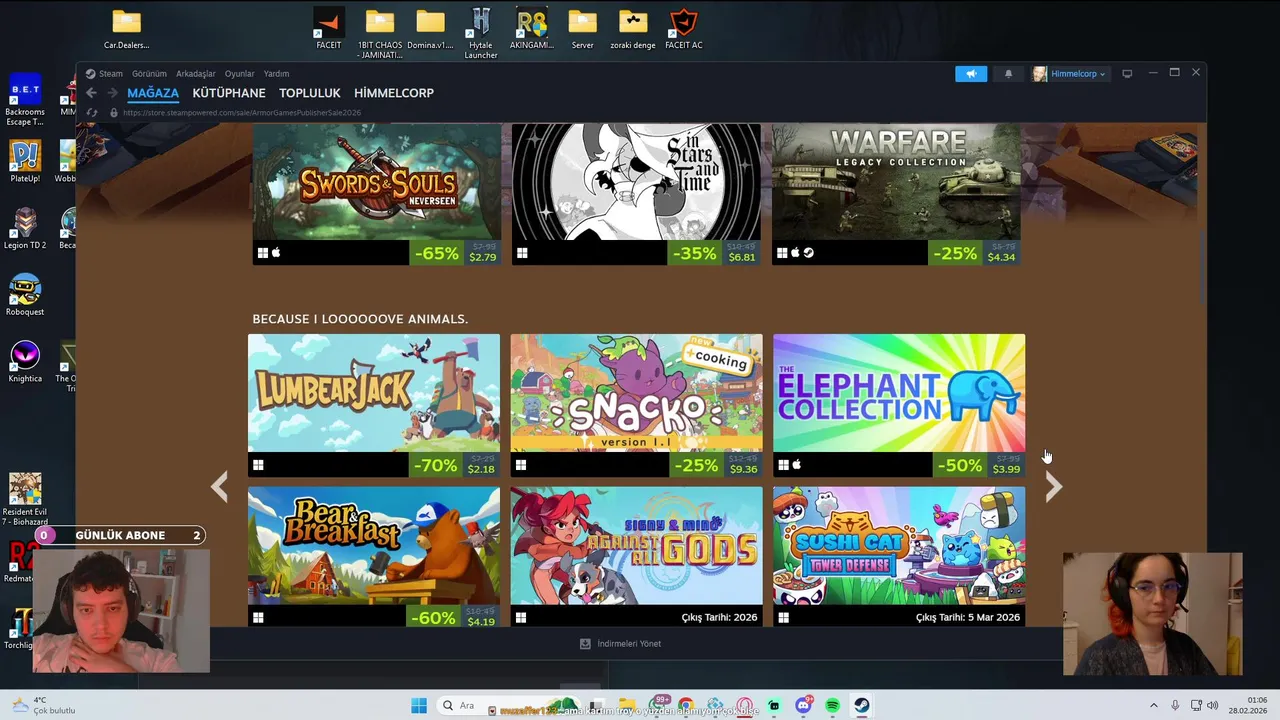Open zoraki denge folder on desktop
The height and width of the screenshot is (720, 1280).
pyautogui.click(x=632, y=28)
